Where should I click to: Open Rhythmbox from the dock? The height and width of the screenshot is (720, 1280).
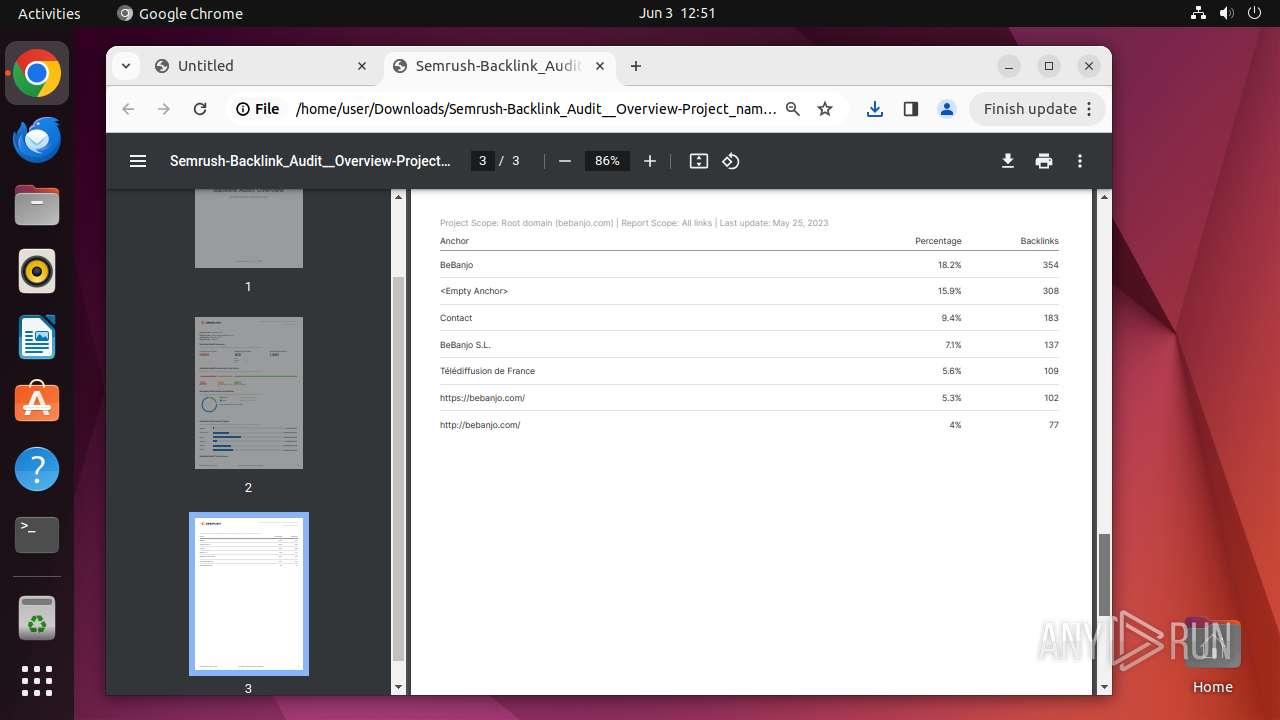click(37, 271)
